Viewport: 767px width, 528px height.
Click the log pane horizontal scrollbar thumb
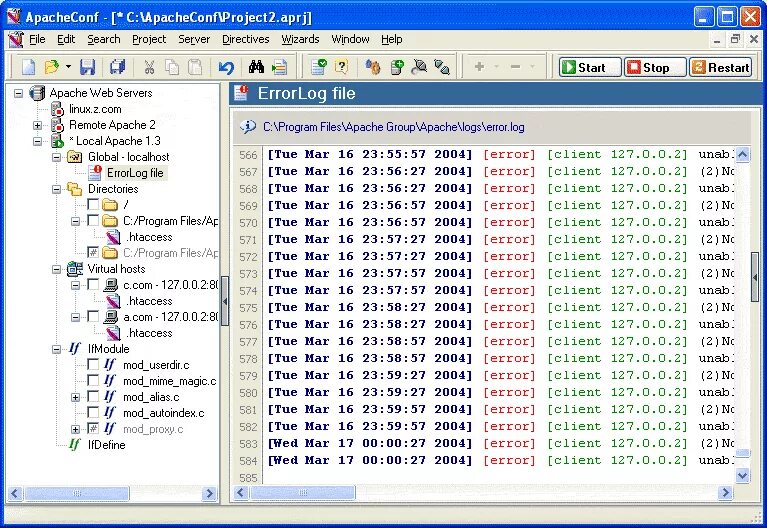303,492
